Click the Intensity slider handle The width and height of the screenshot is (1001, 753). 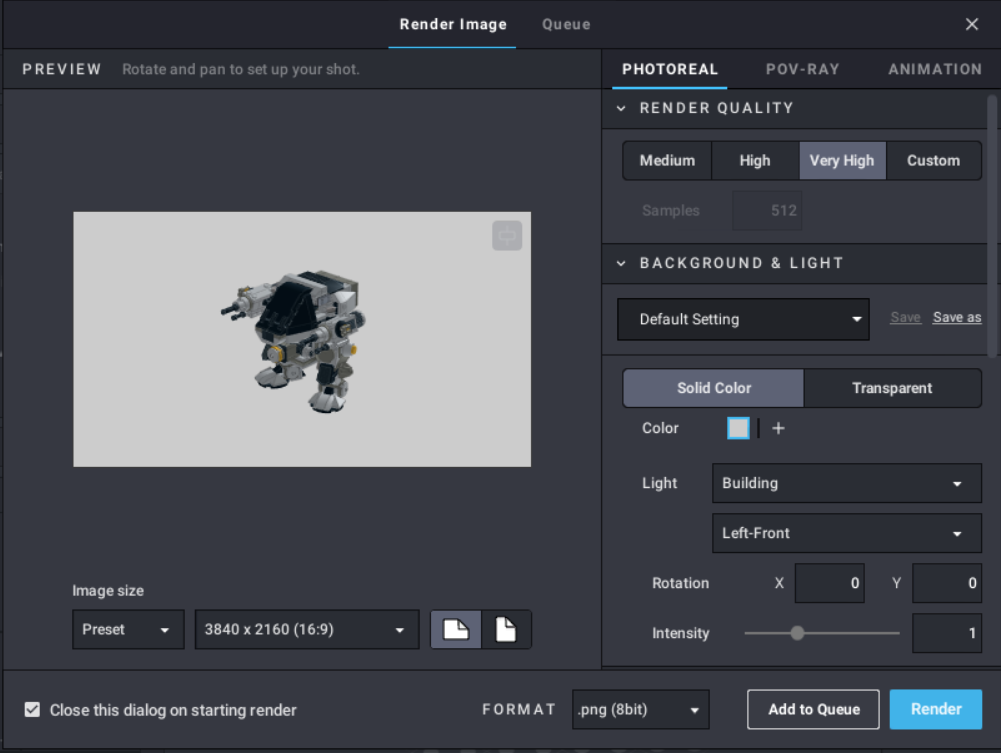pyautogui.click(x=797, y=633)
